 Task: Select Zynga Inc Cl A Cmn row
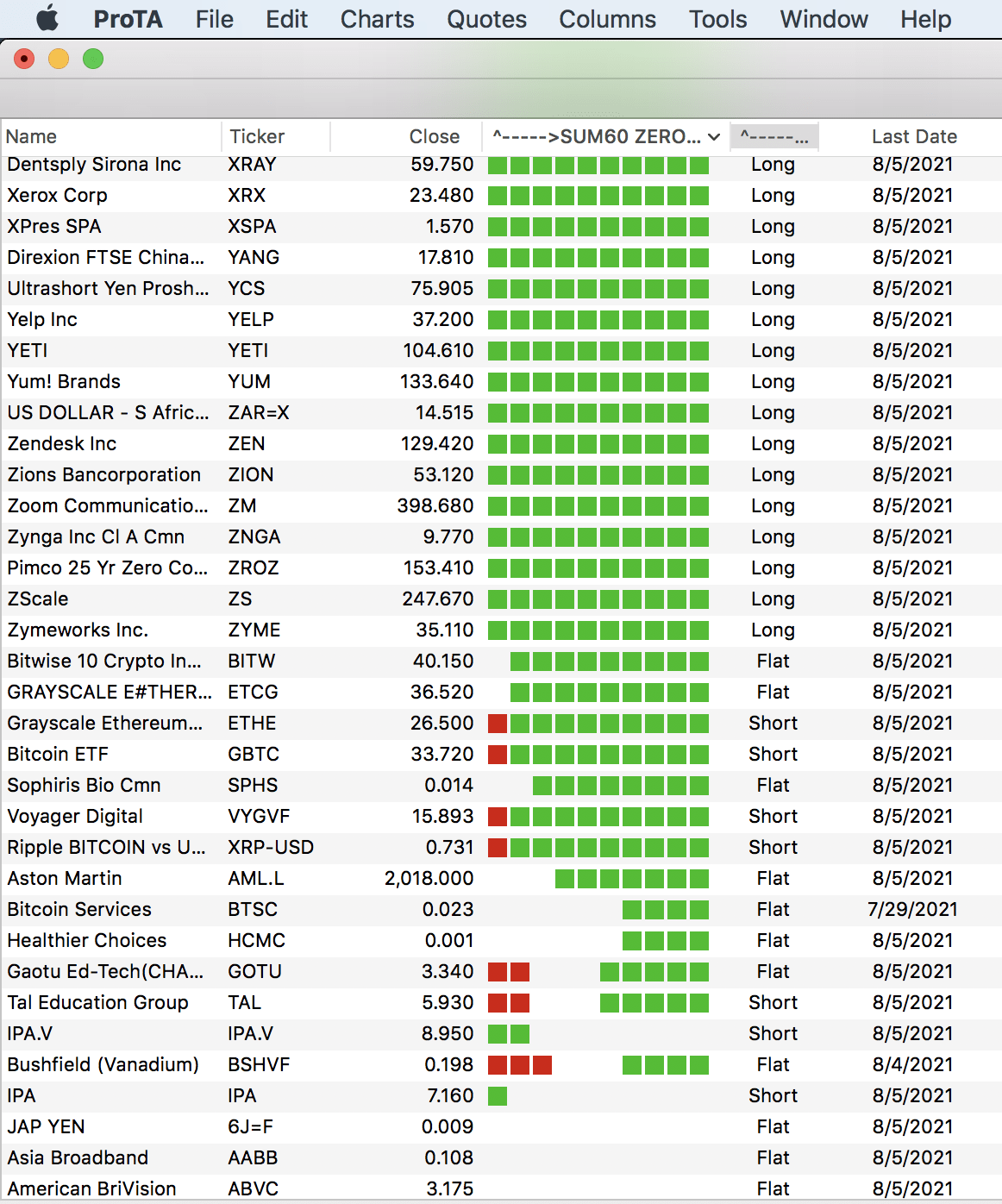click(x=501, y=536)
